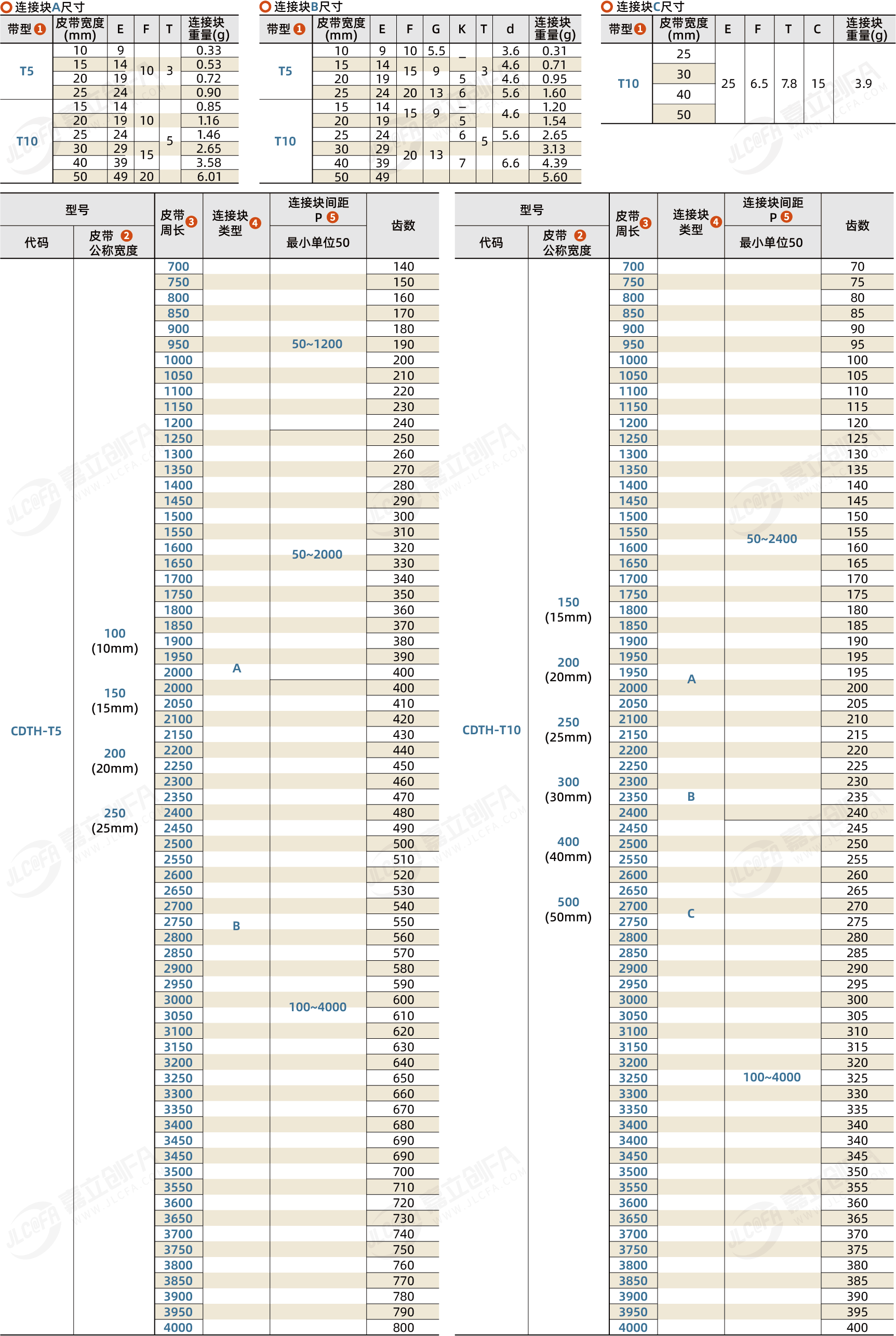
Task: Click circled number 5 in CDTH-T5 table header
Action: (332, 217)
